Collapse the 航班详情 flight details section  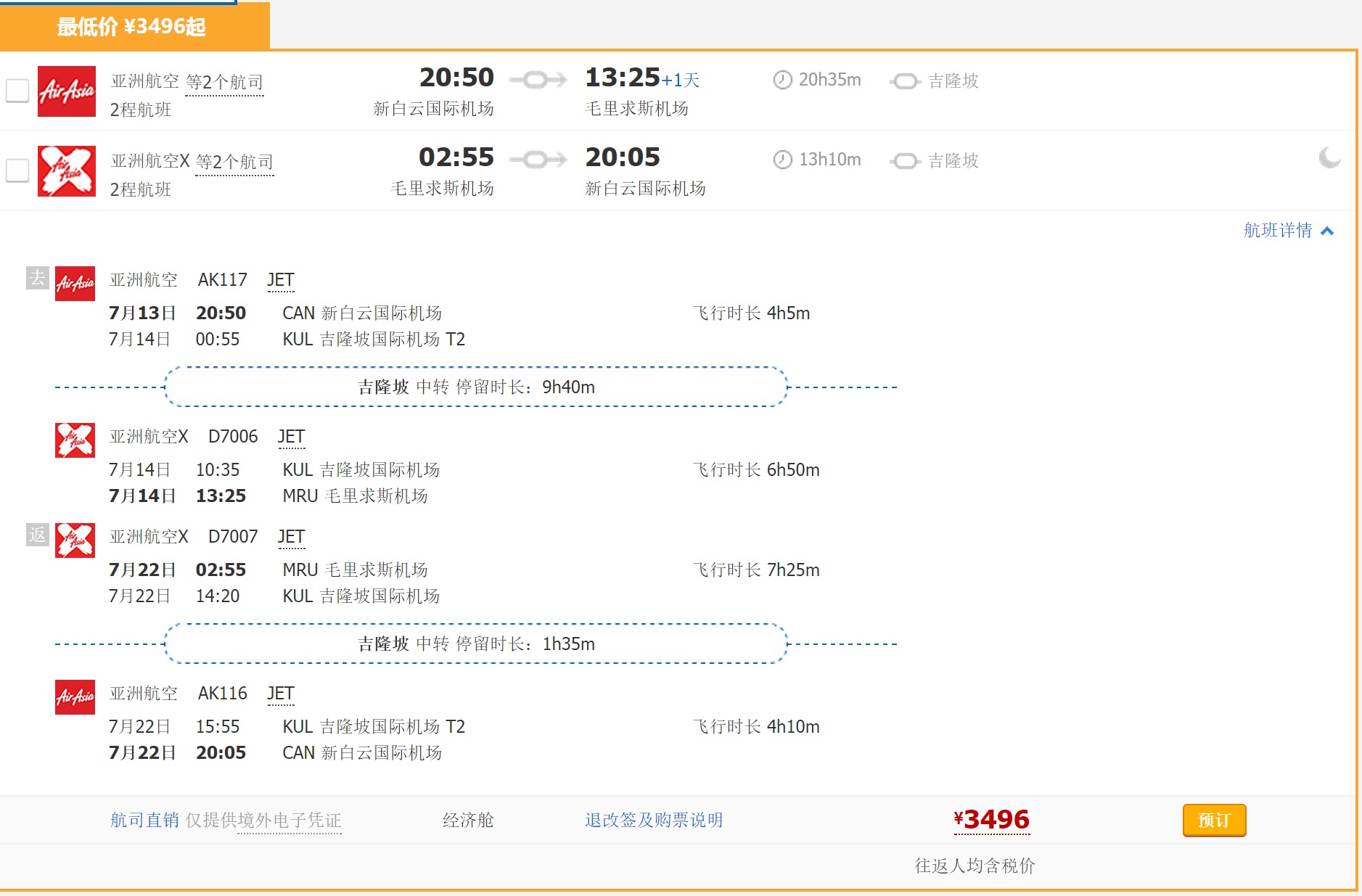1289,231
